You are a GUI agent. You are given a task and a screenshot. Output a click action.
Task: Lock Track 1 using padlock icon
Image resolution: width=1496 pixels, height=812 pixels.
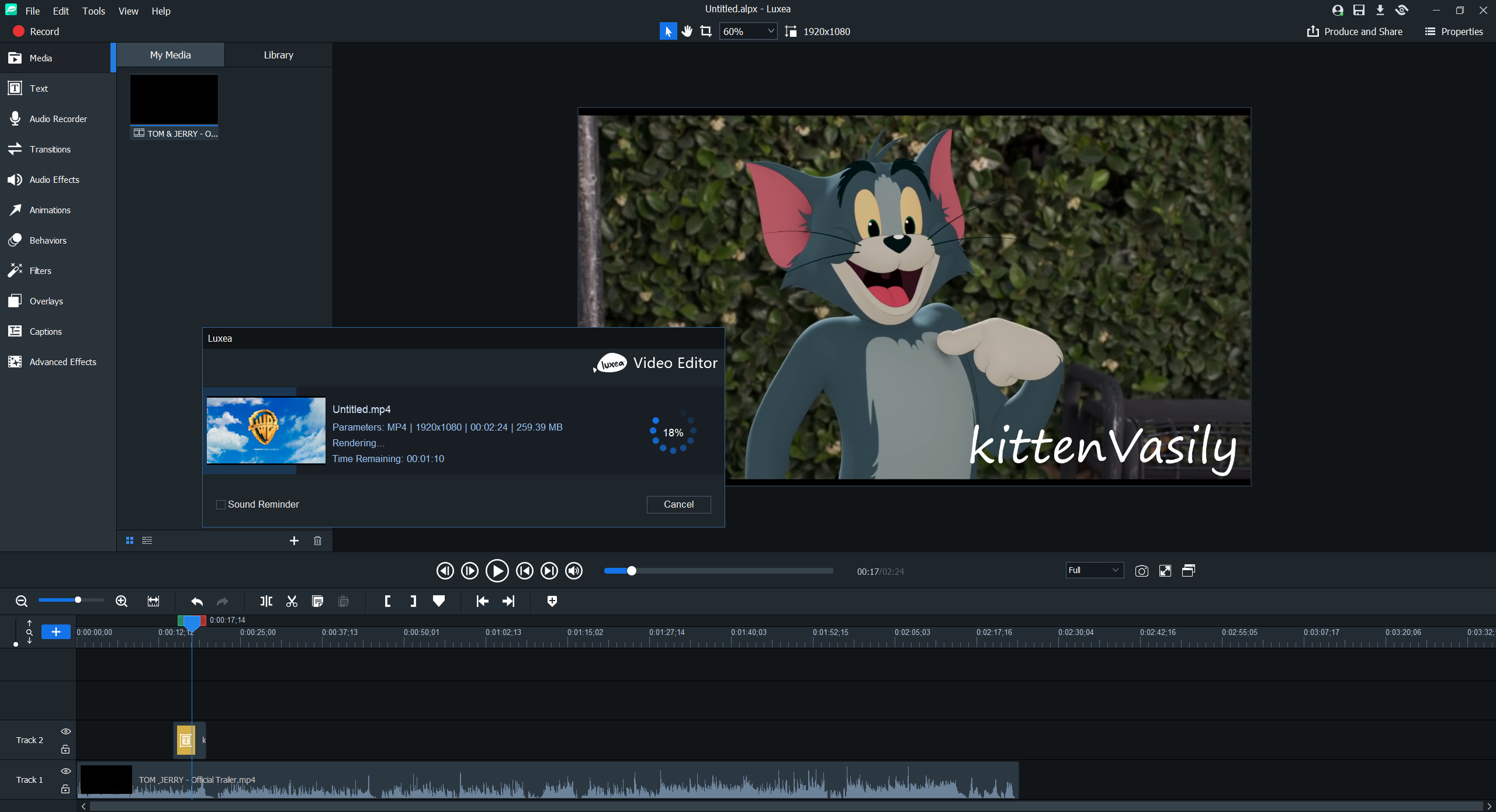(65, 789)
